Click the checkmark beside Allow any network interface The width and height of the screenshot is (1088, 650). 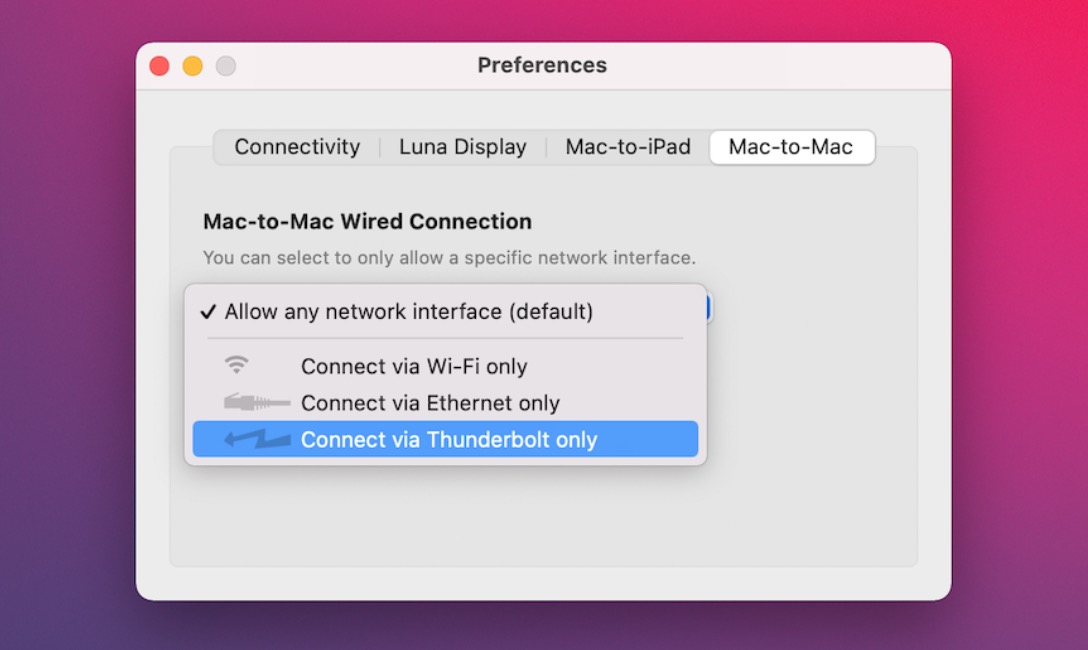pyautogui.click(x=208, y=312)
